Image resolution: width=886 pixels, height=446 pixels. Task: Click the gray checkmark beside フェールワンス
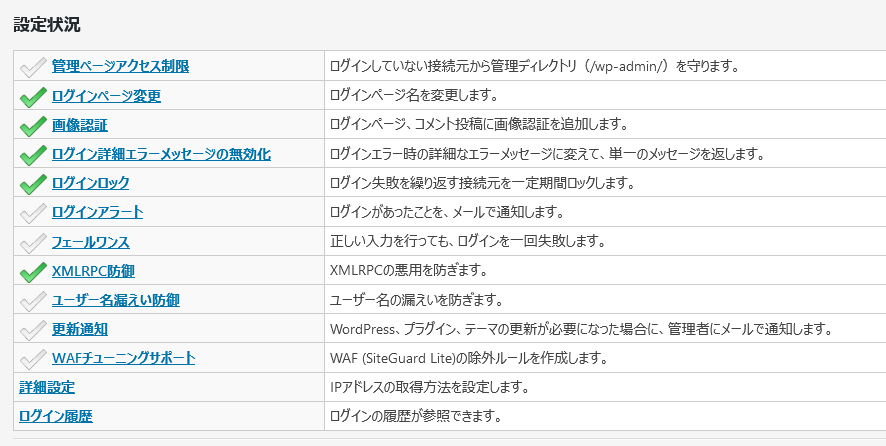(33, 243)
